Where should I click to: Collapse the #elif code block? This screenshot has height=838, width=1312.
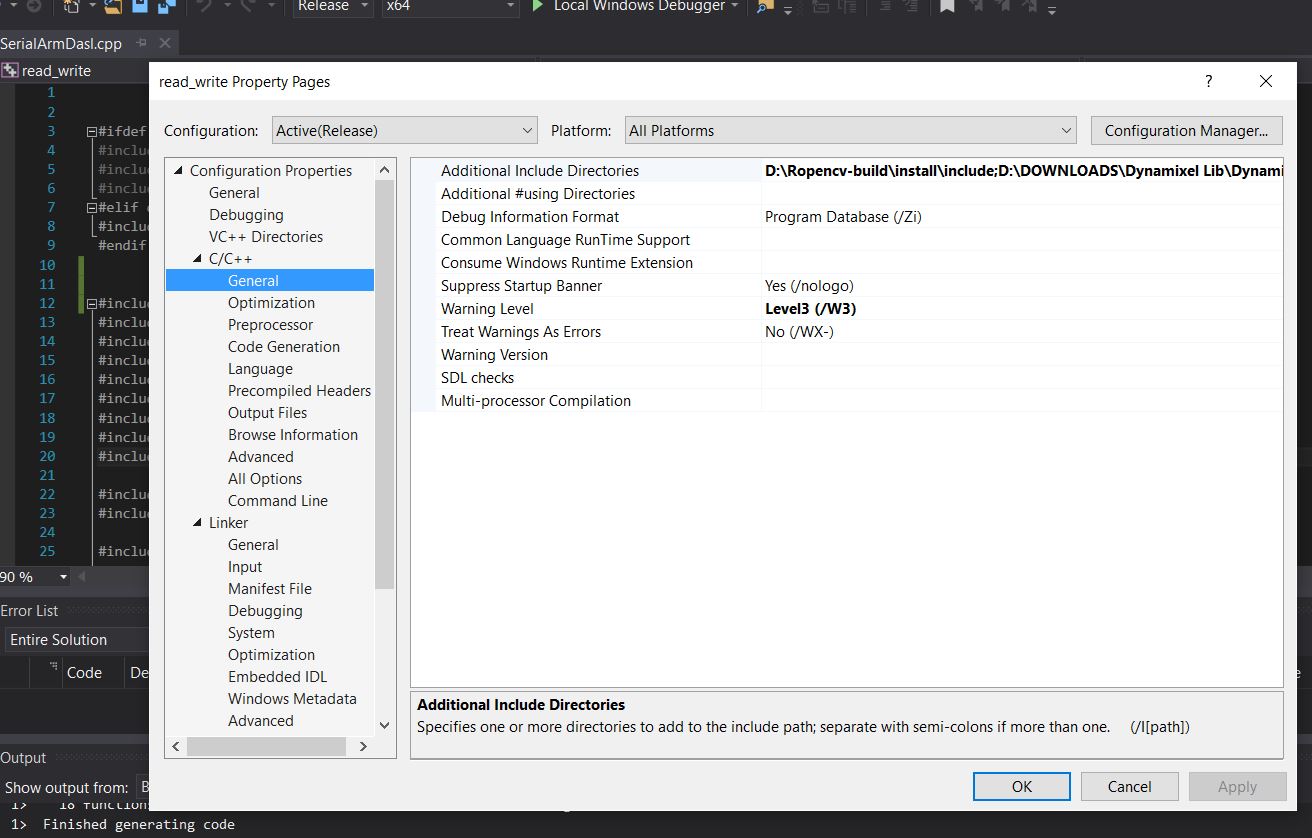click(92, 208)
